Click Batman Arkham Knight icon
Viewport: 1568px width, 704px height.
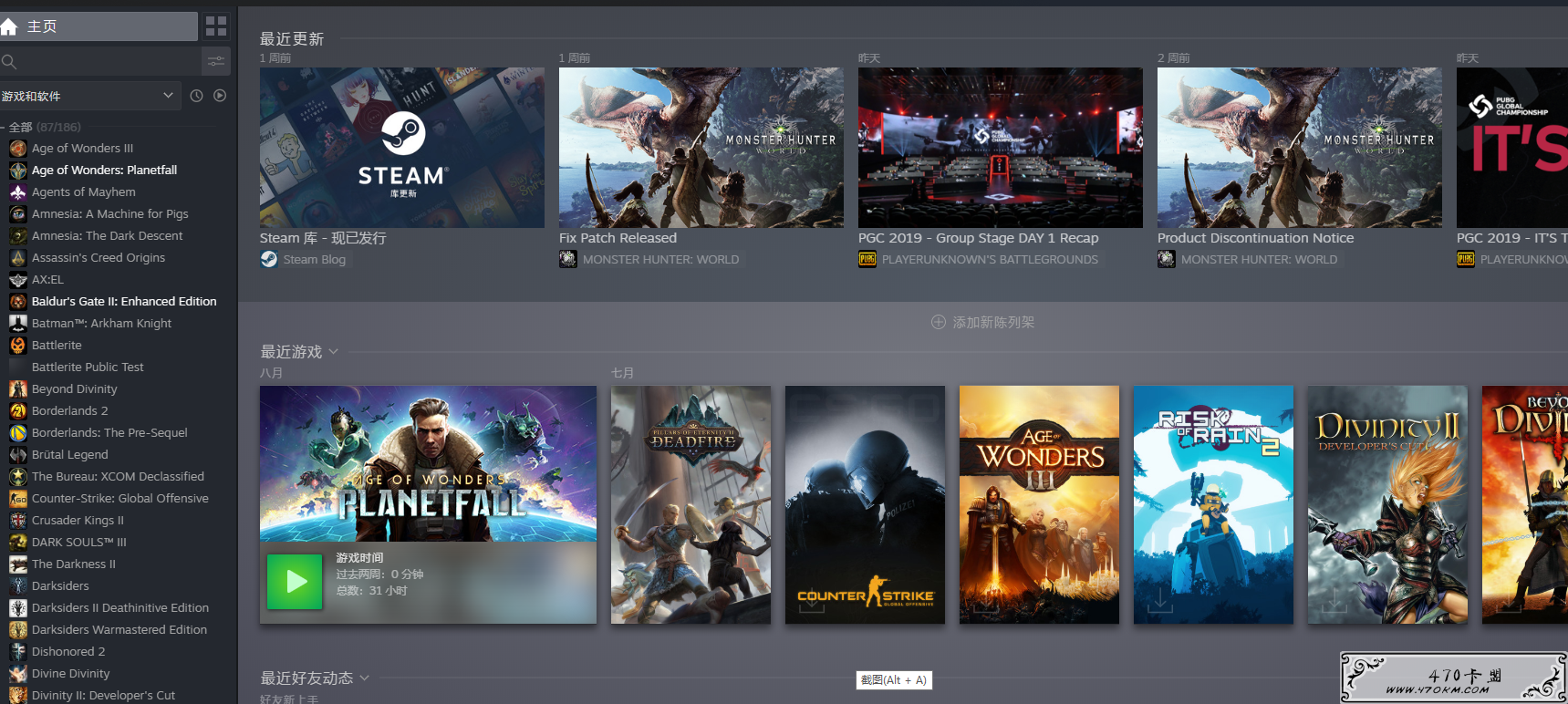(x=18, y=324)
